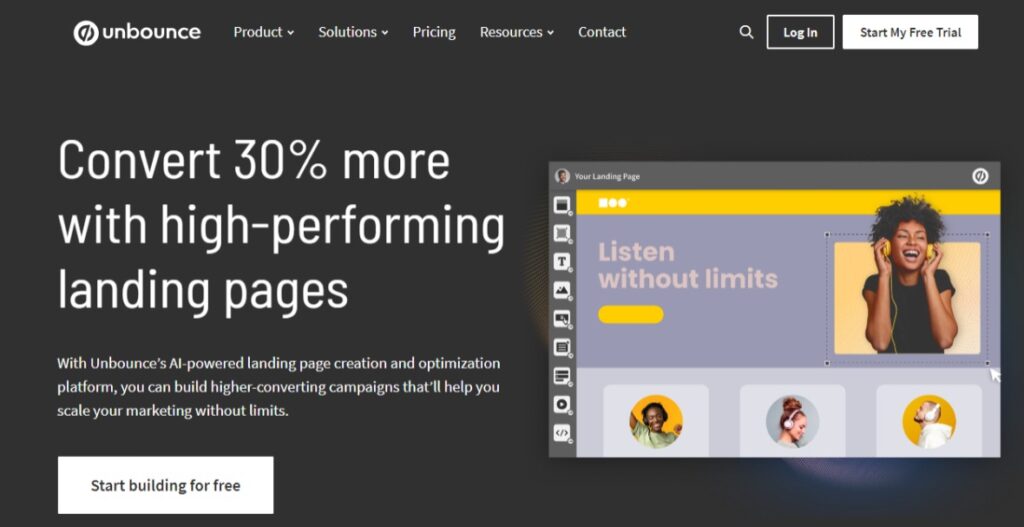
Task: Select the Box widget icon in builder sidebar
Action: pos(562,233)
